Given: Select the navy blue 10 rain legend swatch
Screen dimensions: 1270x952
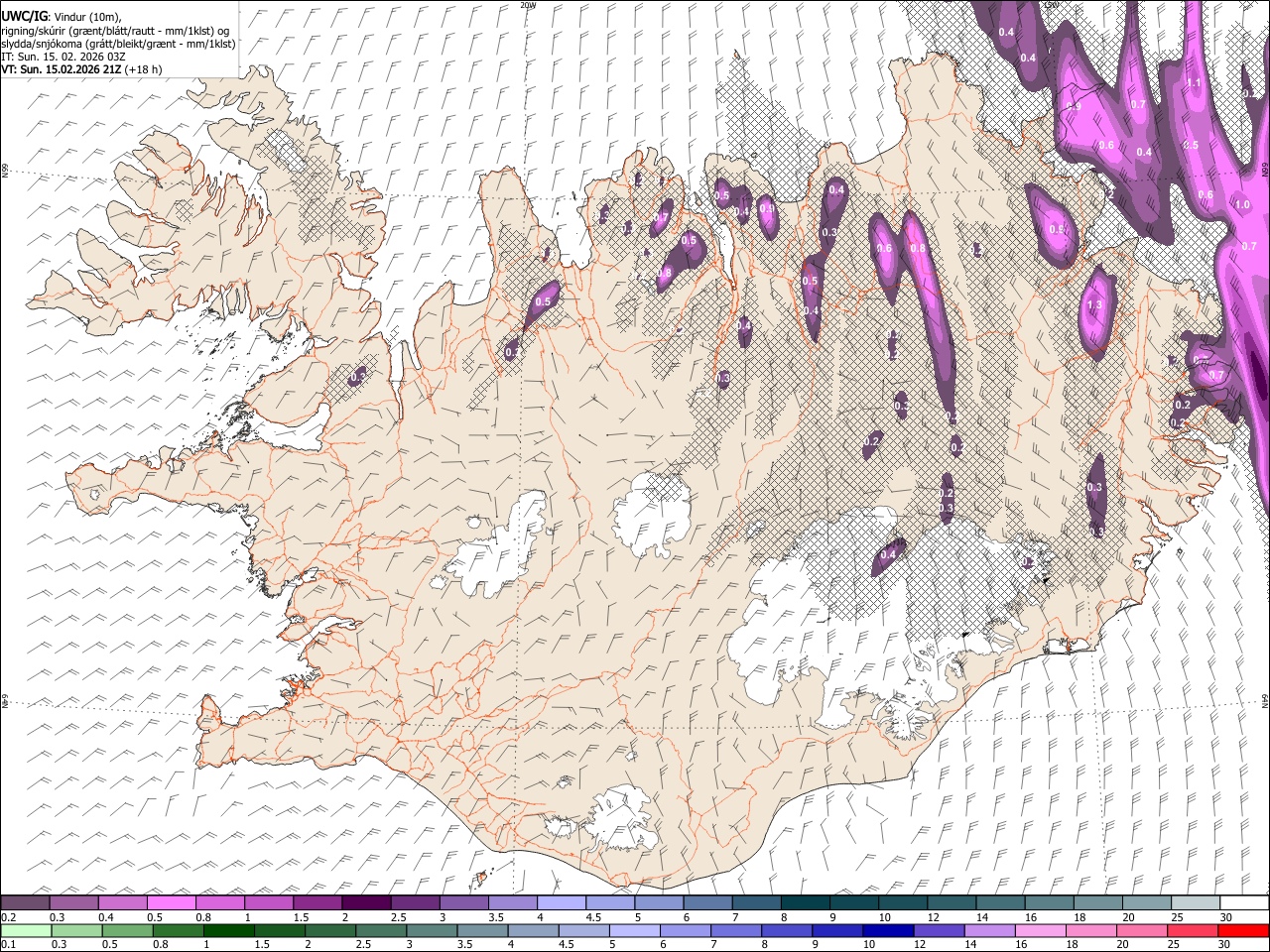Looking at the screenshot, I should (889, 931).
